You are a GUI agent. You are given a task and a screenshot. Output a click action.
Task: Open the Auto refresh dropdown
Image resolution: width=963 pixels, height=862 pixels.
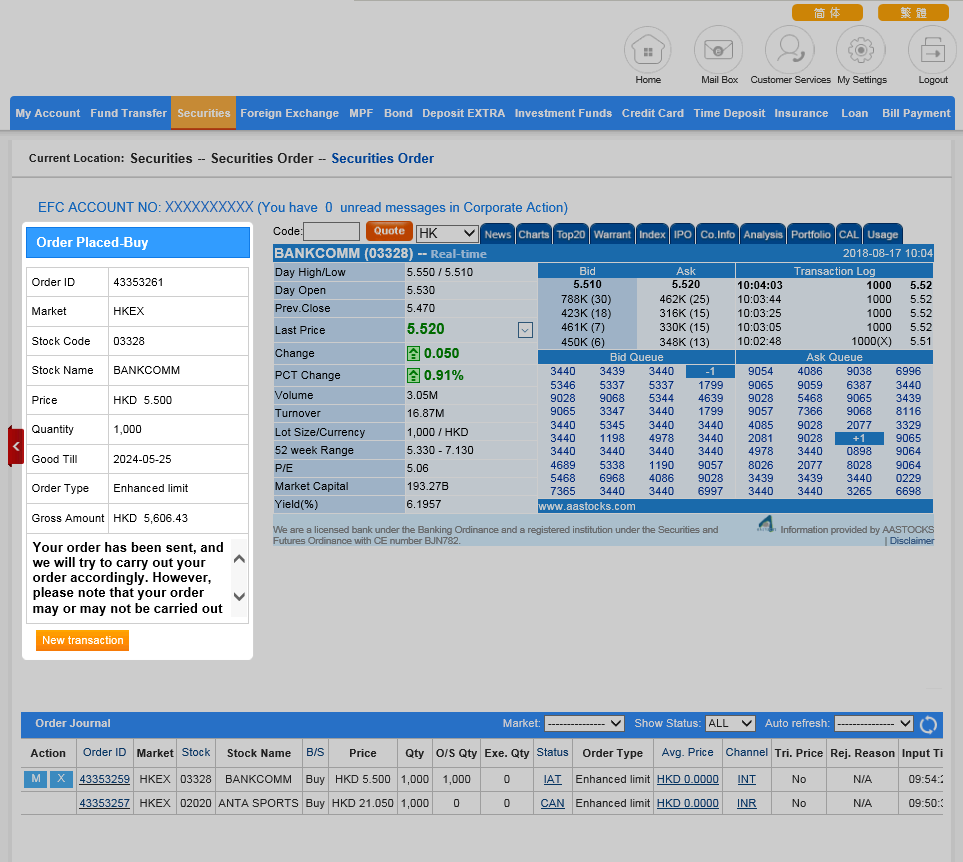[x=873, y=723]
